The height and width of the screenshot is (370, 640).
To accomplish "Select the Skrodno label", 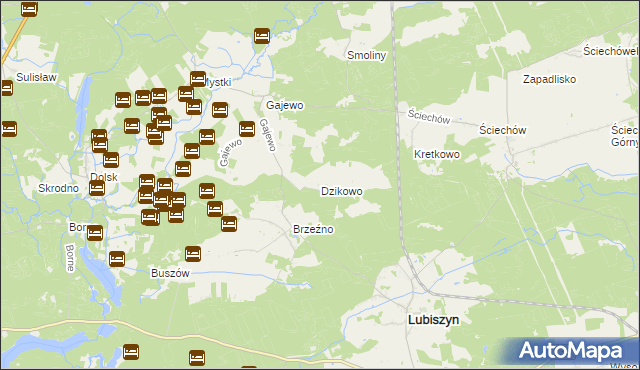I will [58, 188].
